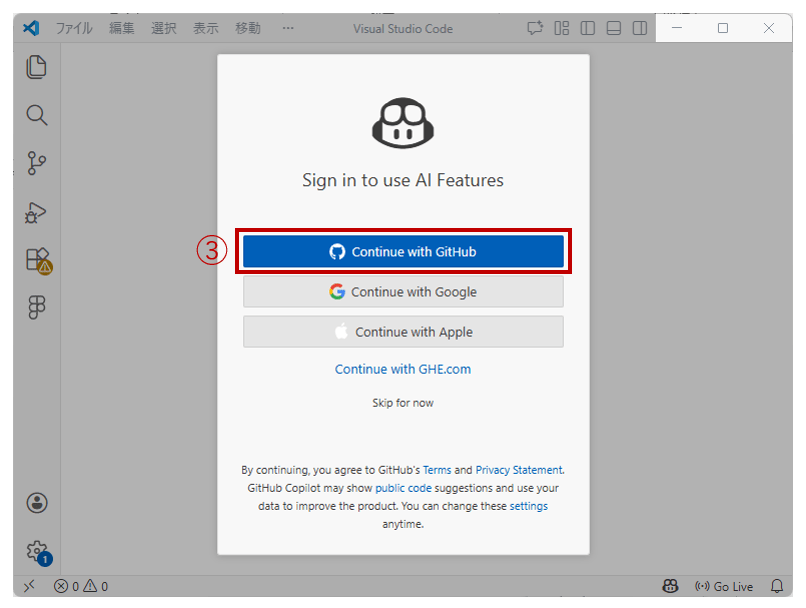Open the Accounts menu in activity bar
This screenshot has width=806, height=608.
tap(37, 502)
